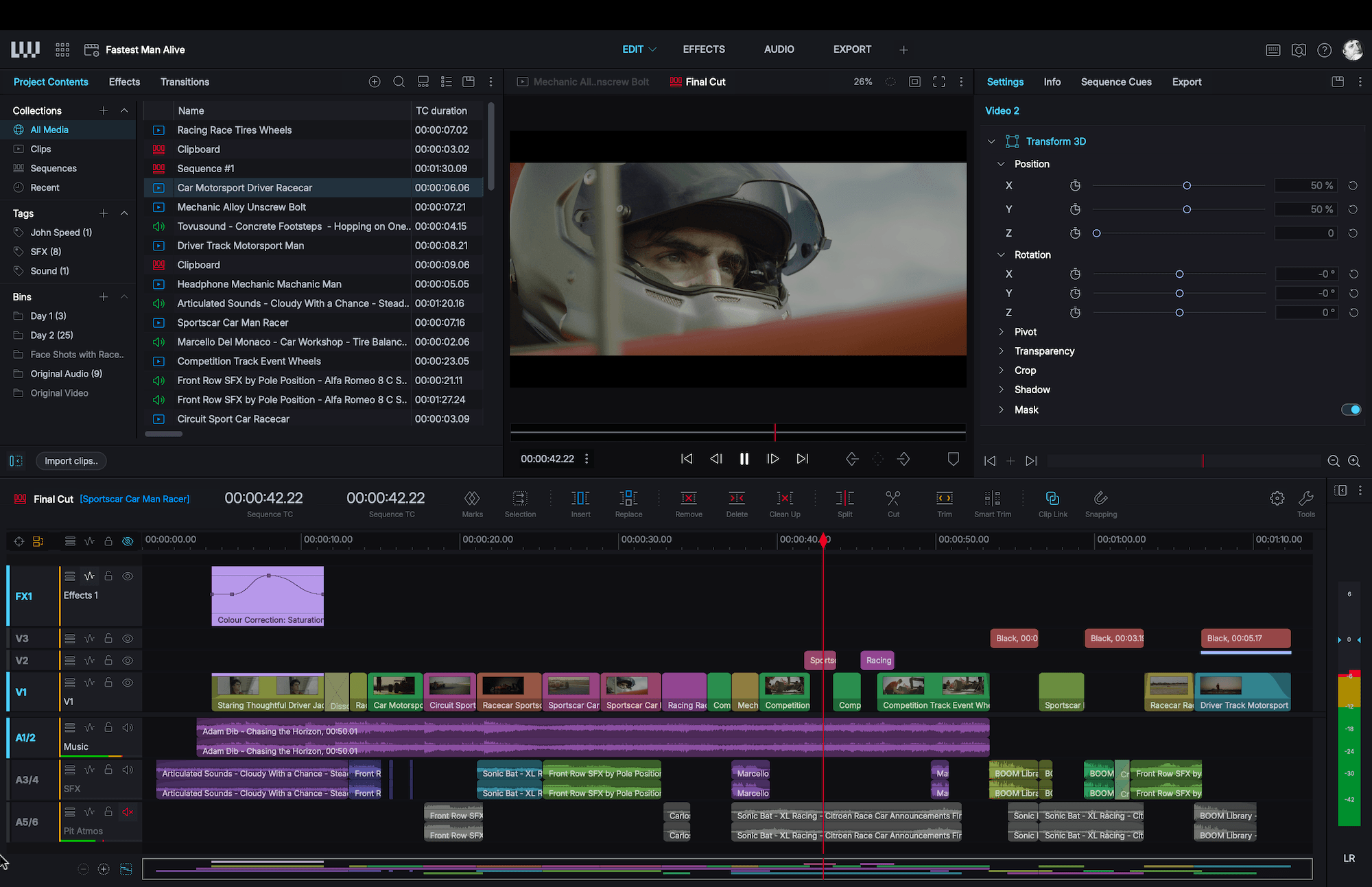Expand the Crop settings
1372x887 pixels.
(1001, 370)
